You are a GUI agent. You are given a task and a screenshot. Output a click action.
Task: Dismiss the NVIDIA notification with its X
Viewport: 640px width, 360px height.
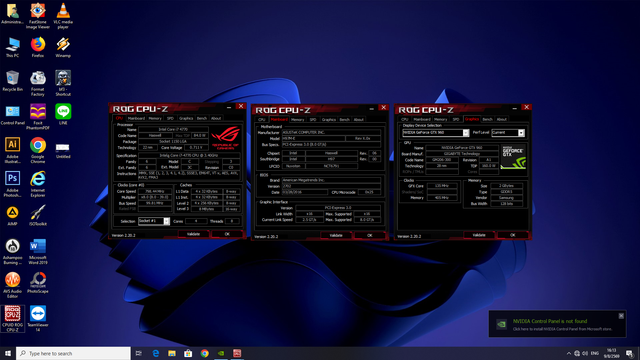click(621, 316)
